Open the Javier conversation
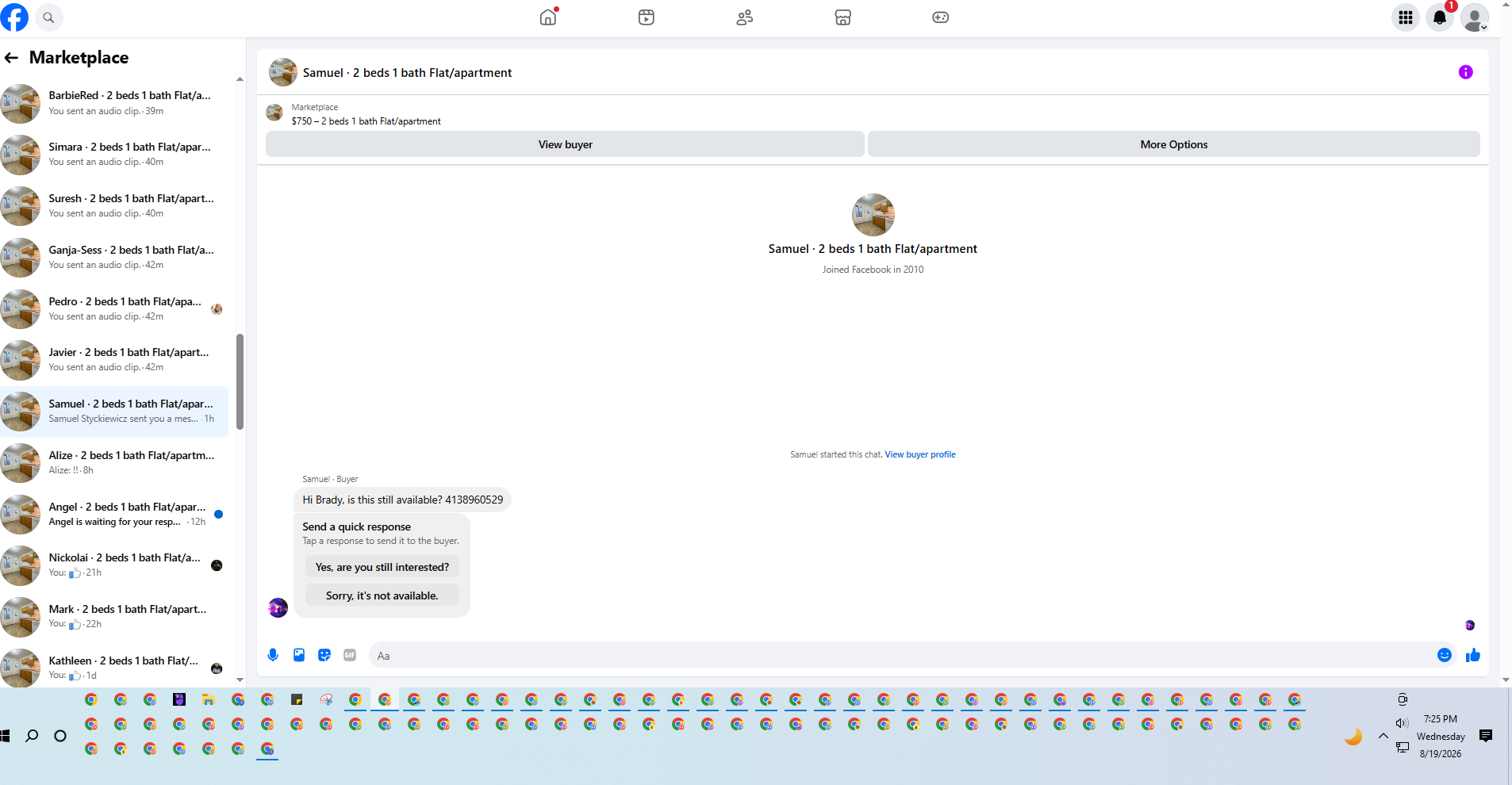 114,359
